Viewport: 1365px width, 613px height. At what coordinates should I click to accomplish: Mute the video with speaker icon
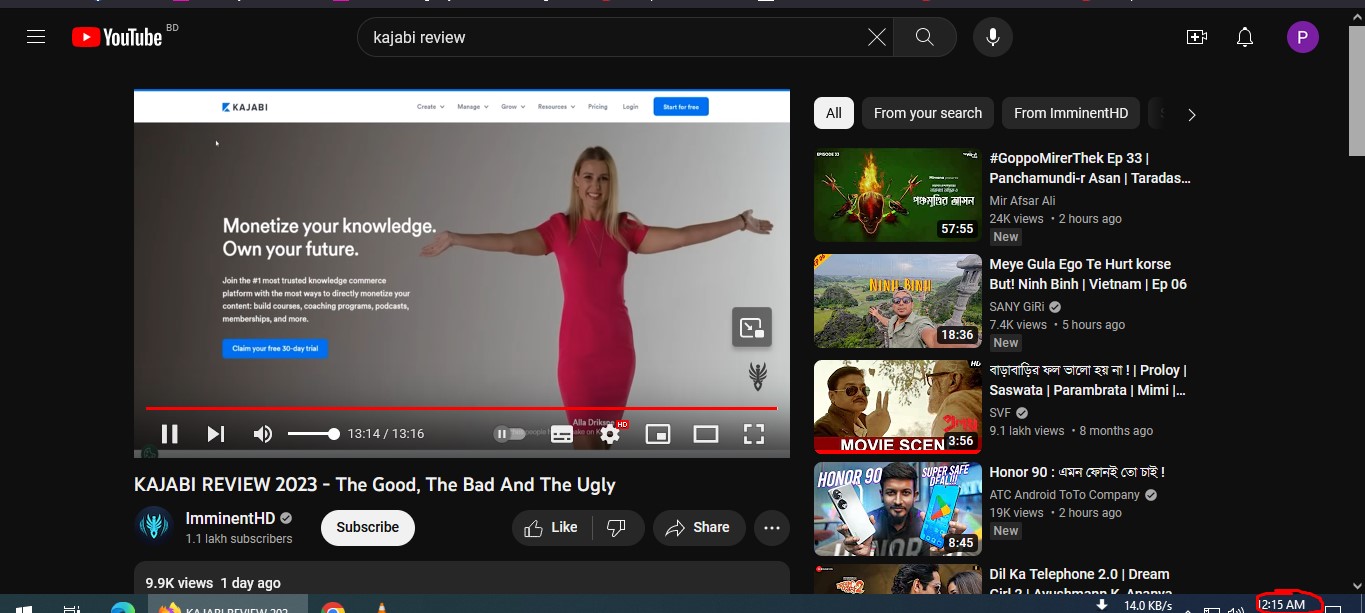click(262, 433)
